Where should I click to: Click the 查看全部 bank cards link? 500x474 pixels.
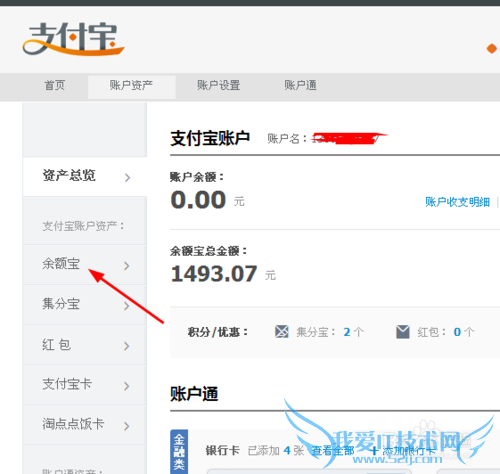(x=332, y=451)
